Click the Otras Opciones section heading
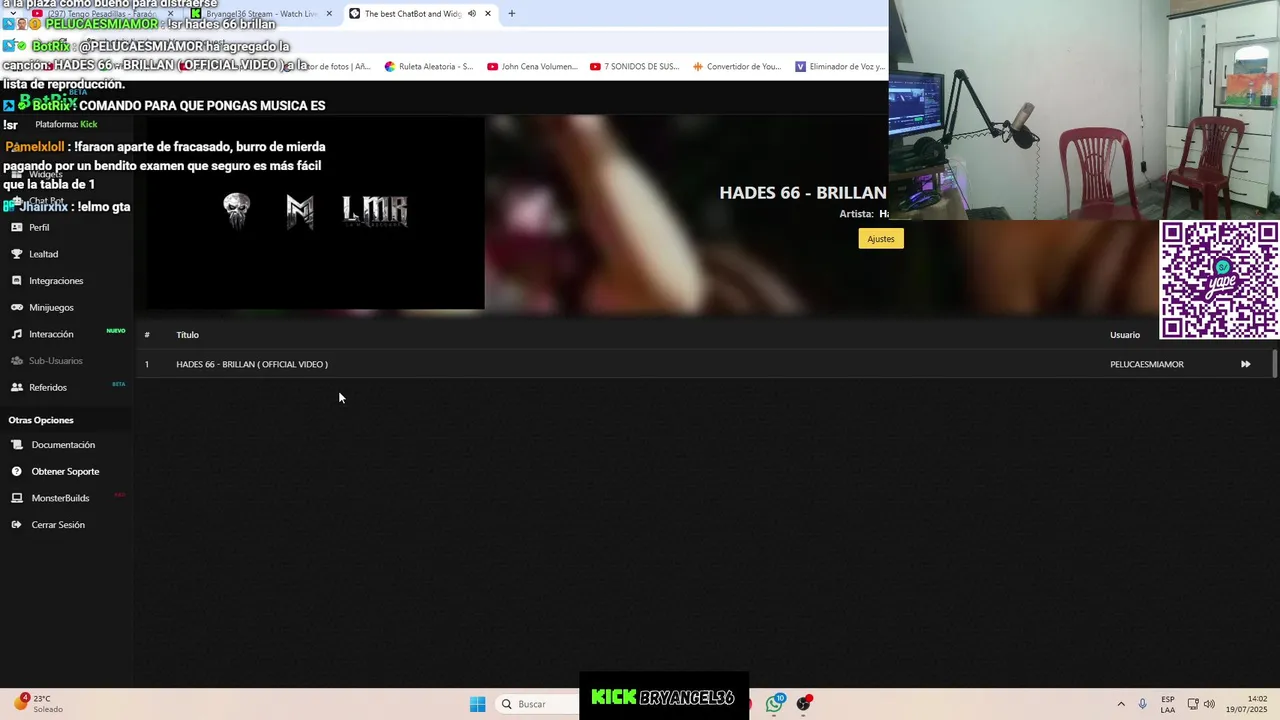1280x720 pixels. (x=41, y=420)
